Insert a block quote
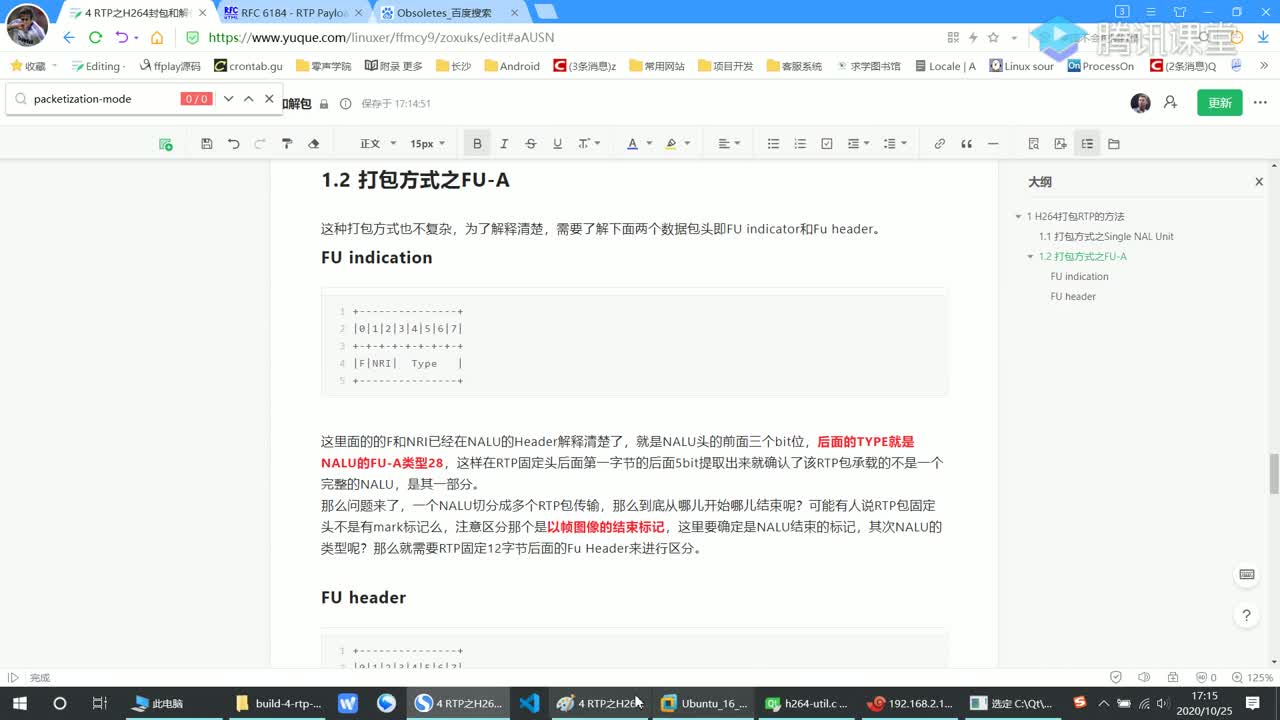This screenshot has width=1280, height=720. tap(966, 144)
